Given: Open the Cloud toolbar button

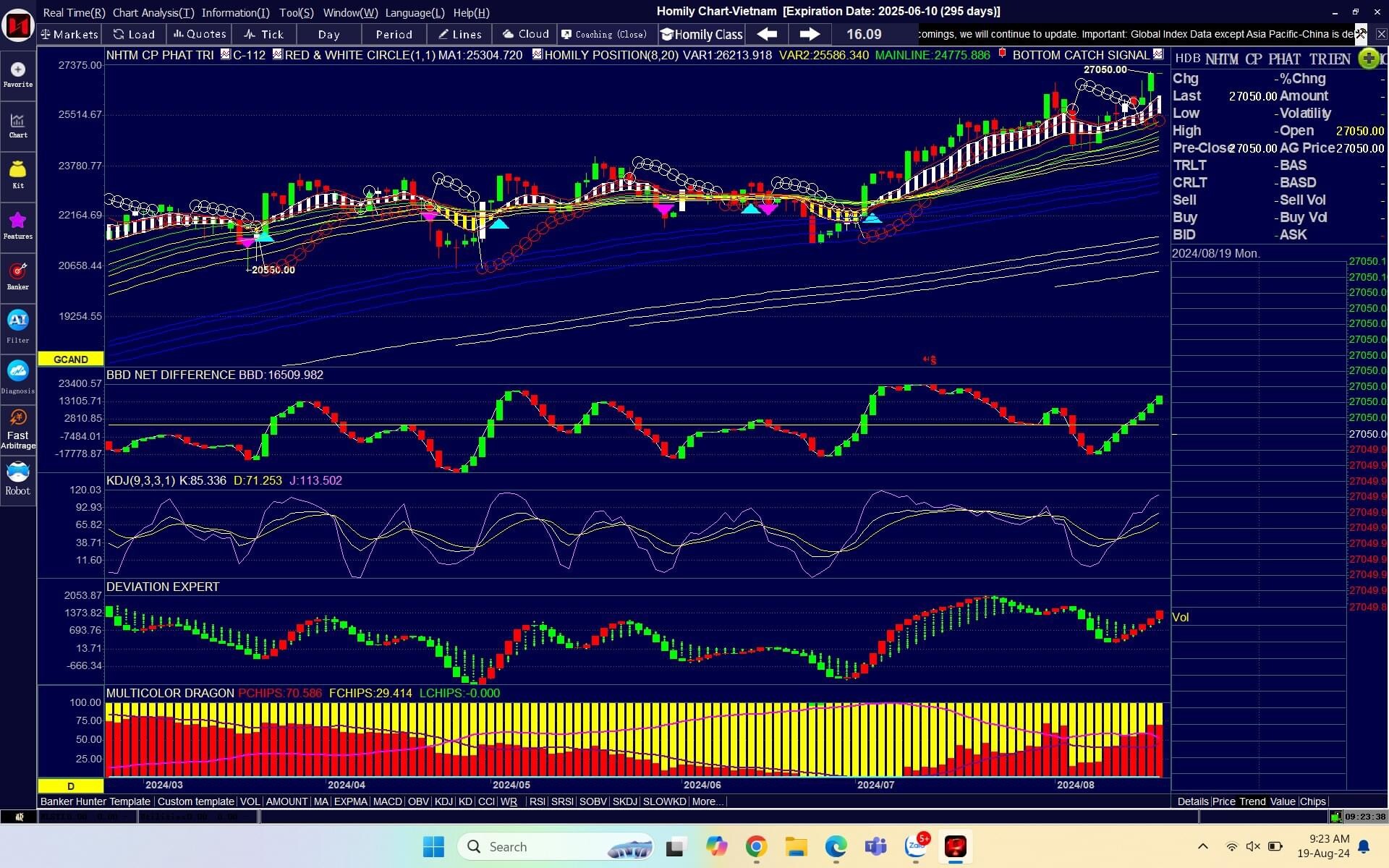Looking at the screenshot, I should point(525,34).
